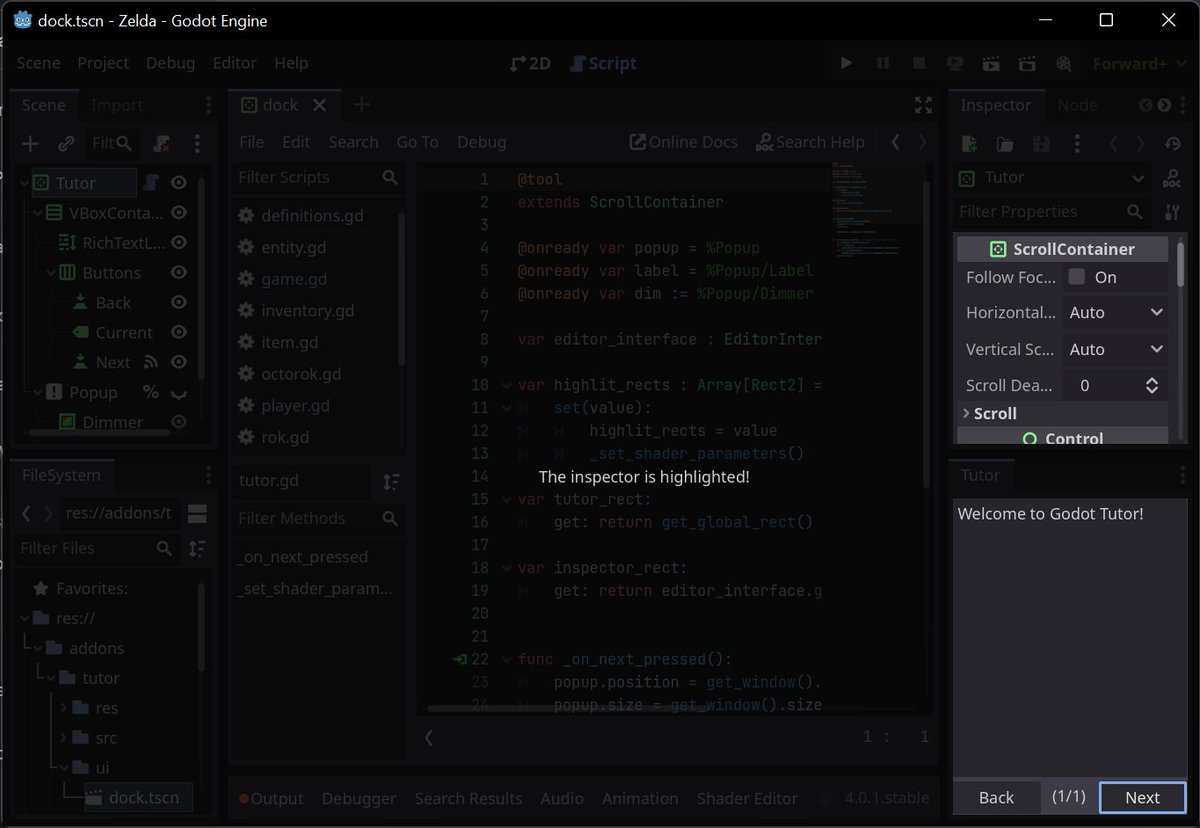
Task: Show the hidden Popup node
Action: [x=179, y=393]
